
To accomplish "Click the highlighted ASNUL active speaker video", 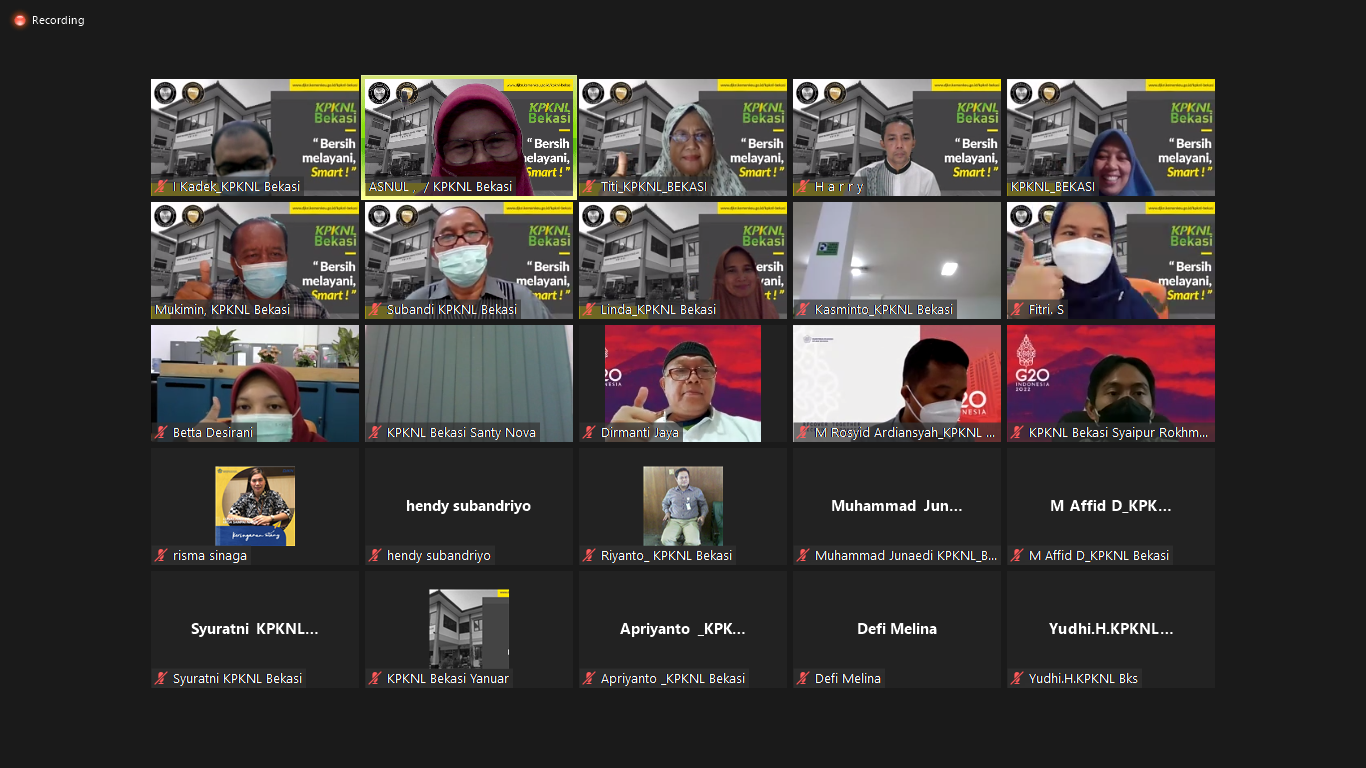I will 469,135.
